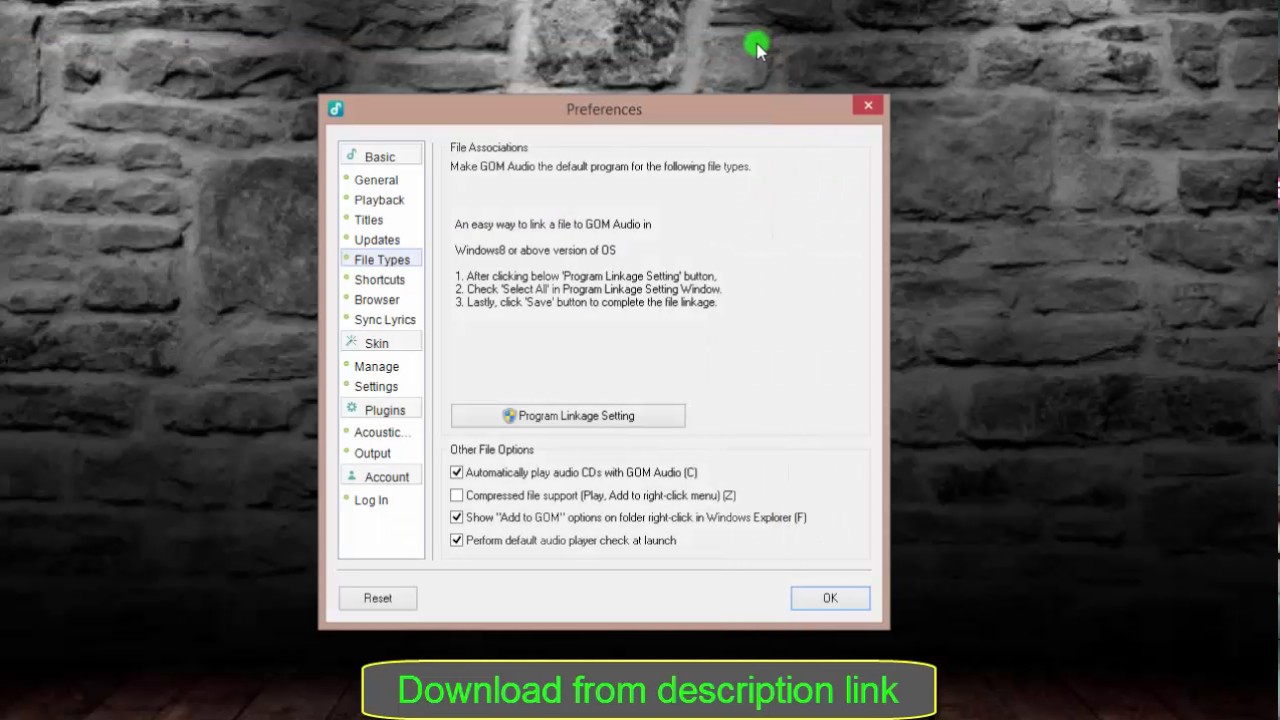The image size is (1280, 720).
Task: Open the General preferences page
Action: point(376,180)
